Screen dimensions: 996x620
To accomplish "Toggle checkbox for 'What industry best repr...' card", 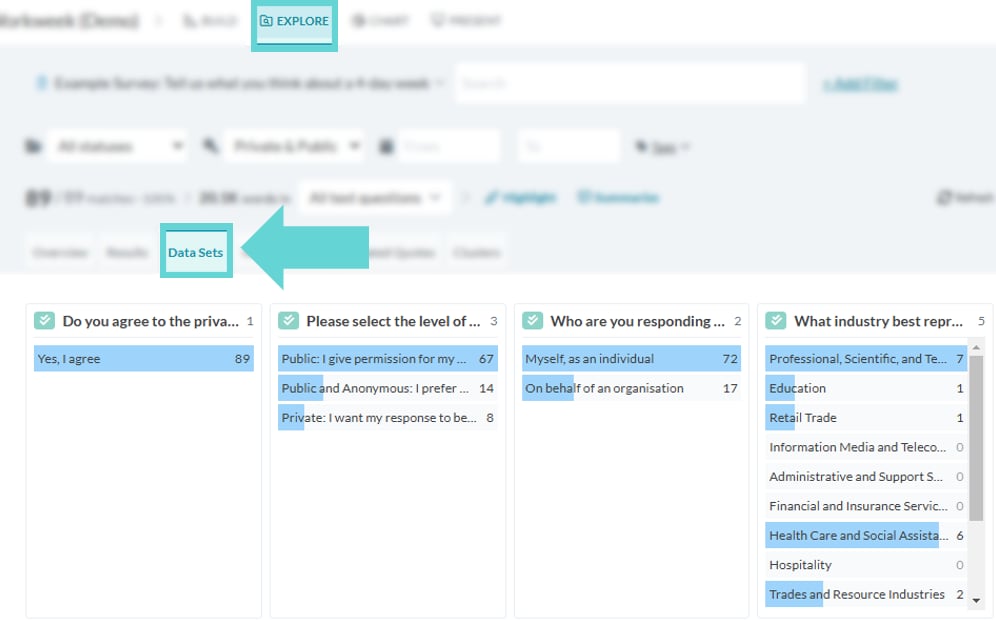I will [x=776, y=320].
